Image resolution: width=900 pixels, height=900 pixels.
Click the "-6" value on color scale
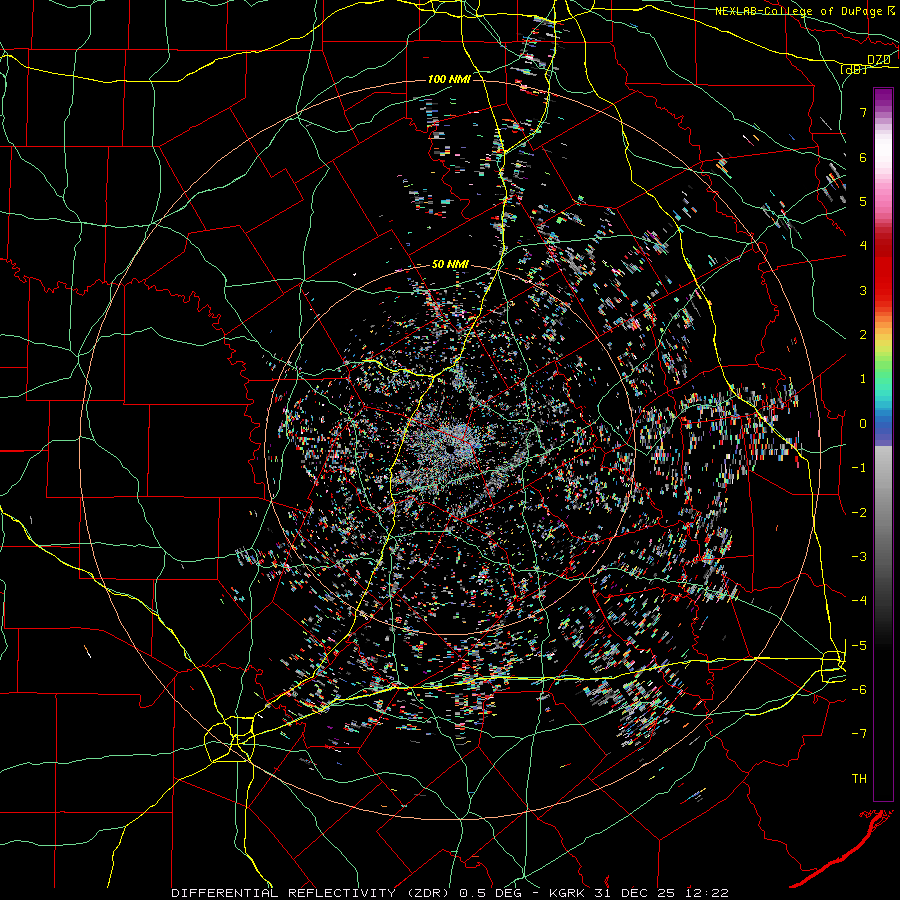[859, 690]
